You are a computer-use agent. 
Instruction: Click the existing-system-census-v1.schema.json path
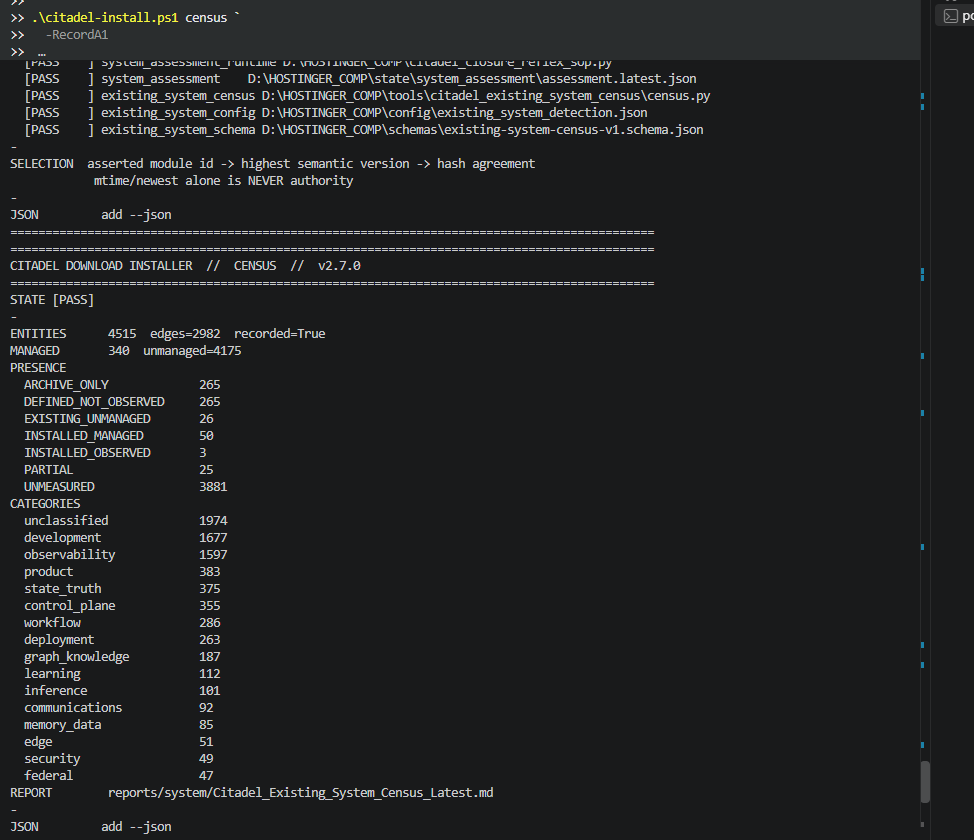(483, 129)
